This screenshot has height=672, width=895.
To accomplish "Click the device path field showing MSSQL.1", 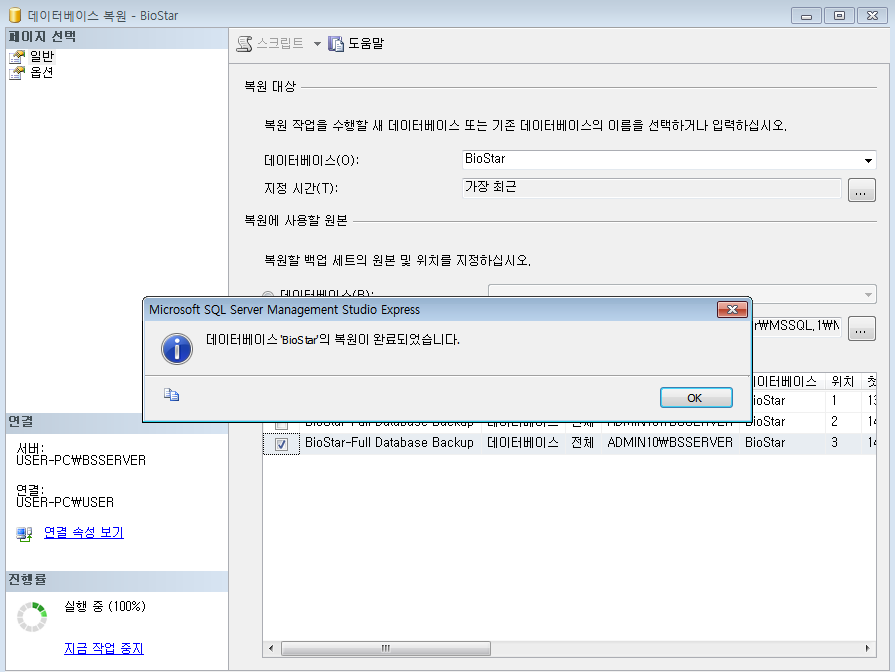I will pyautogui.click(x=796, y=325).
